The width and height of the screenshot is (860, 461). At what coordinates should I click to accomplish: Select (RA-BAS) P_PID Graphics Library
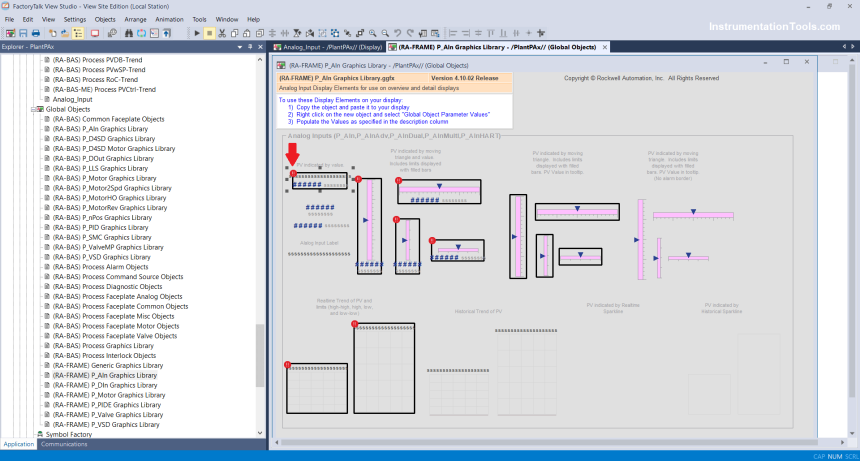100,227
